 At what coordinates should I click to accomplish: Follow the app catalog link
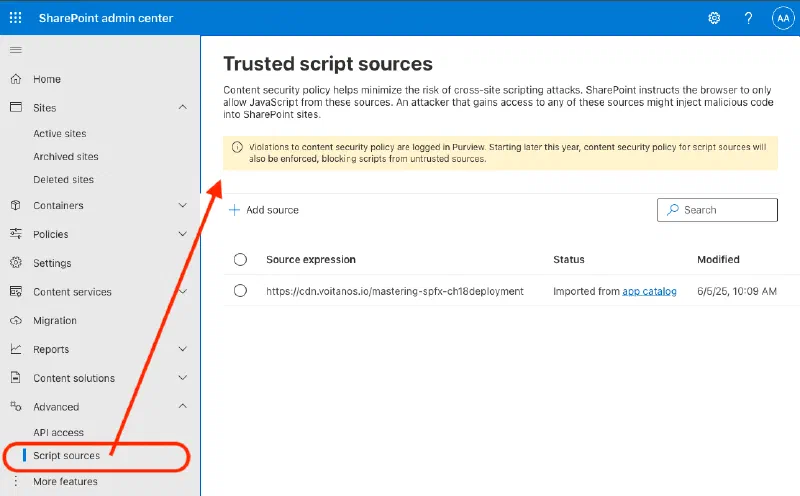(649, 291)
